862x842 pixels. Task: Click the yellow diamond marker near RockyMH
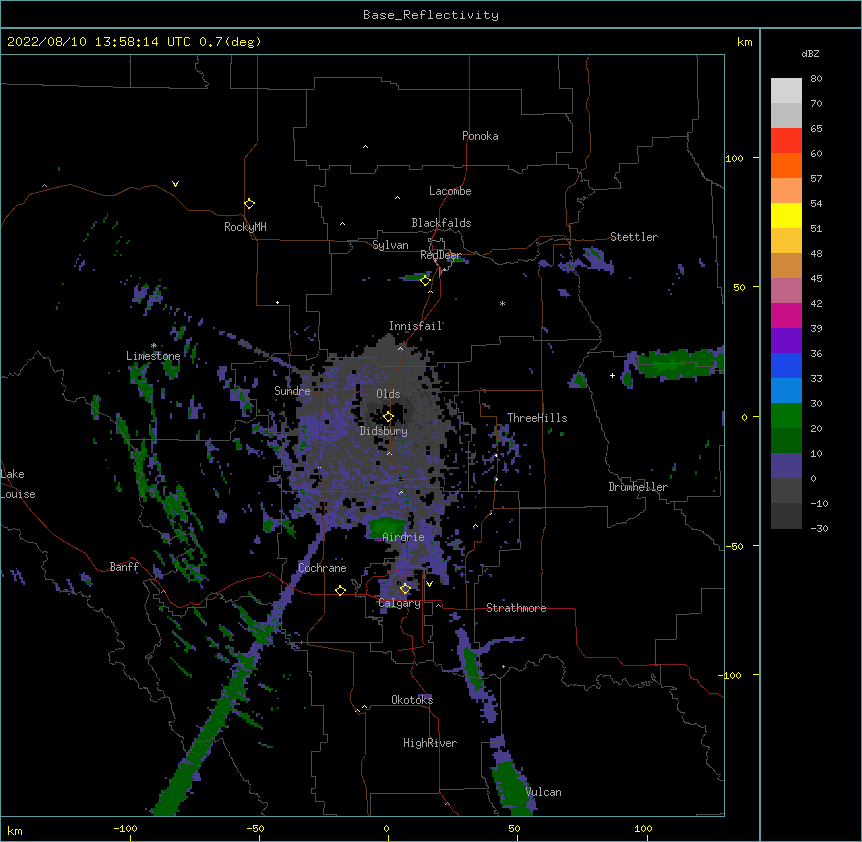[x=249, y=204]
